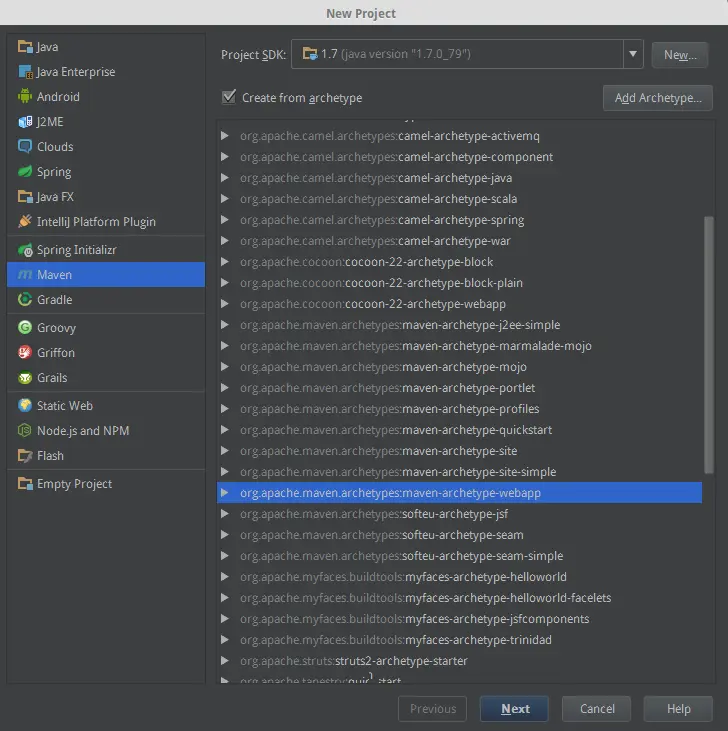Expand camel-archetype-activemq node

click(225, 136)
